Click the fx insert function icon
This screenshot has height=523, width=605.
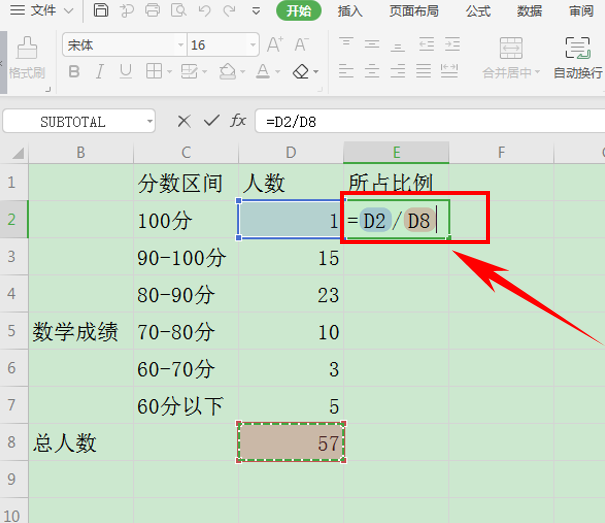pyautogui.click(x=238, y=120)
